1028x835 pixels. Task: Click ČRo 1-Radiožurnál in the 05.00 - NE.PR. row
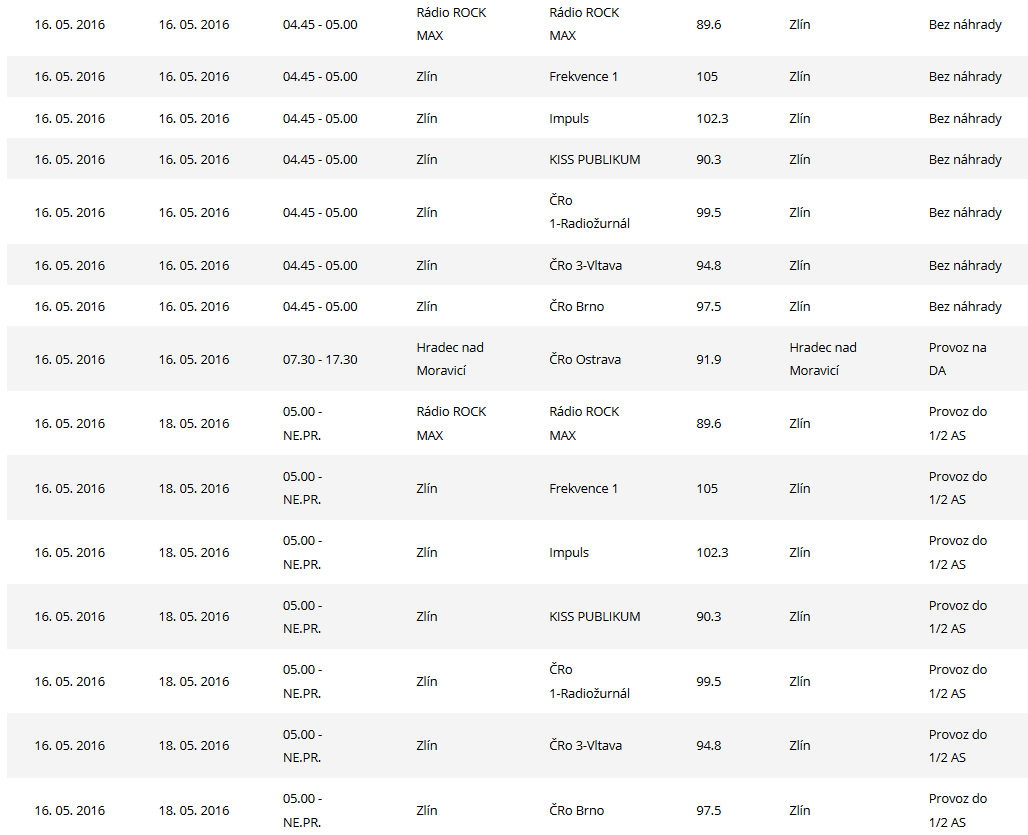[589, 682]
